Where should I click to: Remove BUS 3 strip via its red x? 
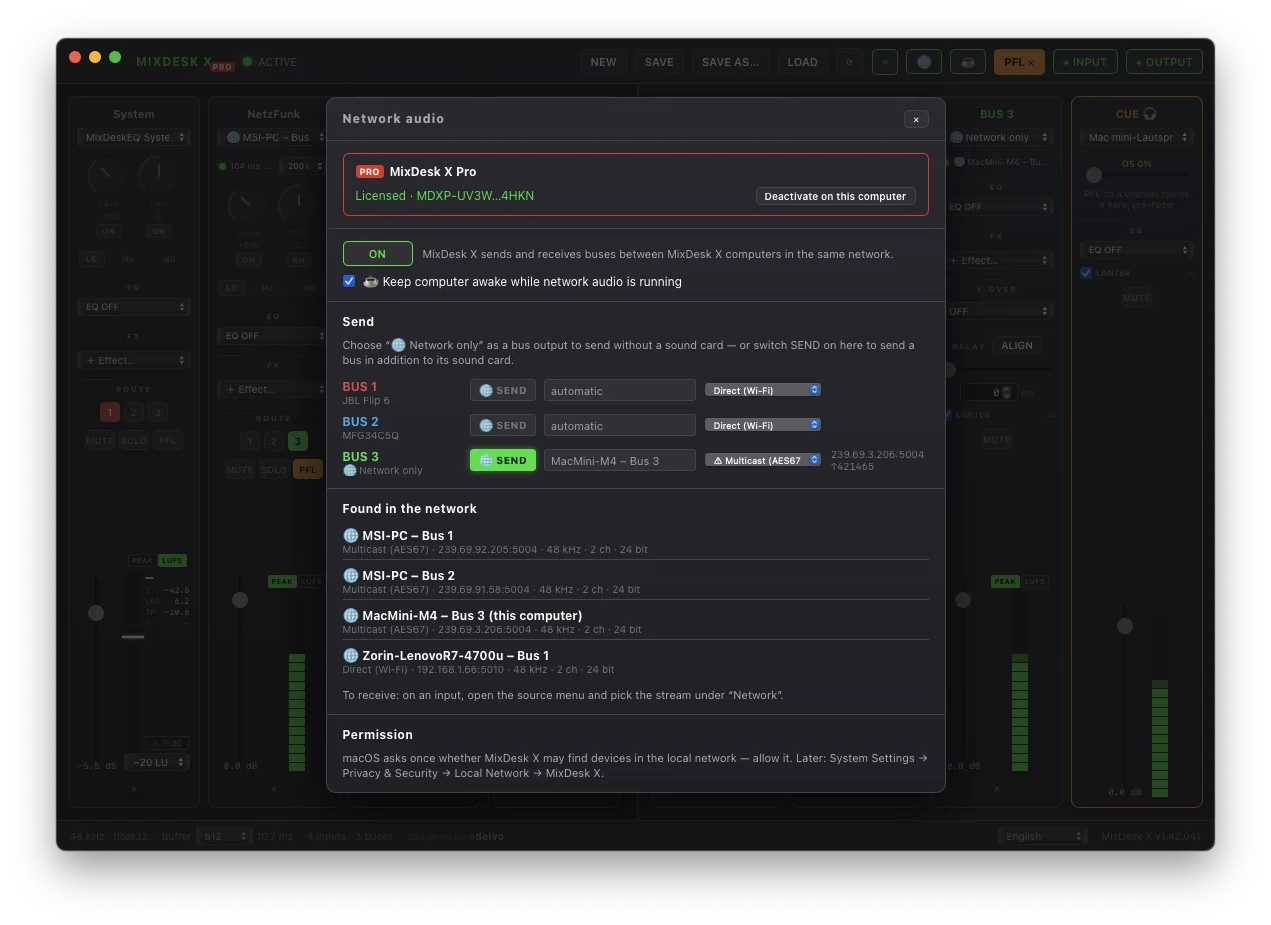click(x=996, y=788)
